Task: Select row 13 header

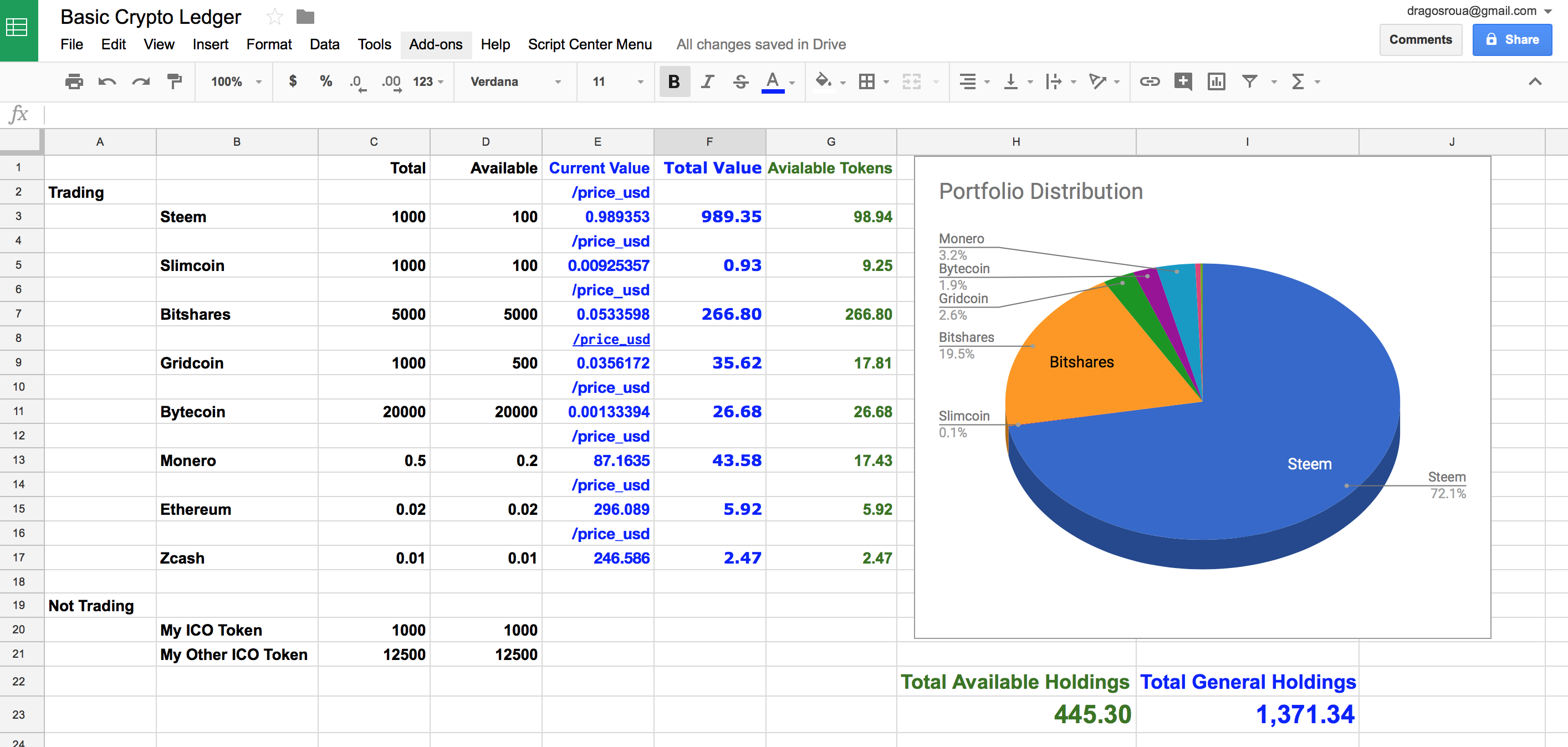Action: [19, 461]
